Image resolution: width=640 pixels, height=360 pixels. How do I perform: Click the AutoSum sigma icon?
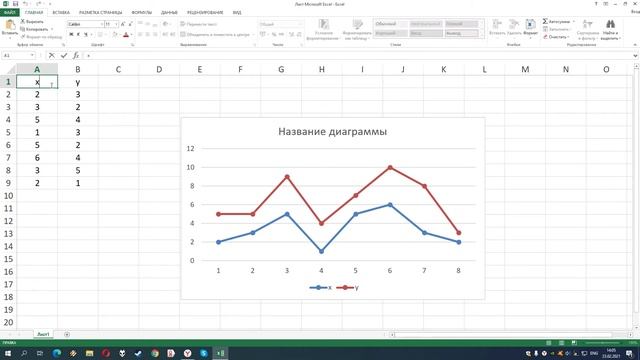(x=545, y=21)
